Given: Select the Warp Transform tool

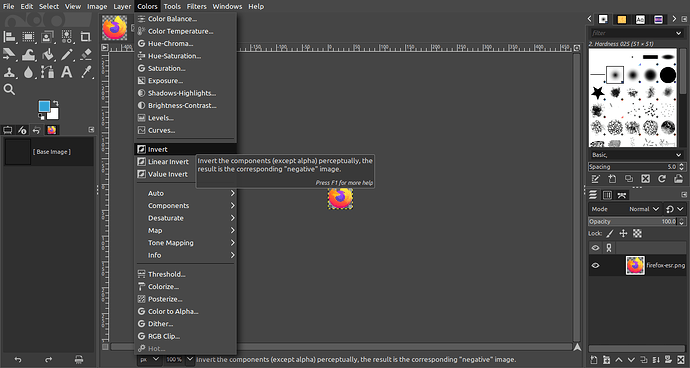Looking at the screenshot, I should [x=29, y=55].
